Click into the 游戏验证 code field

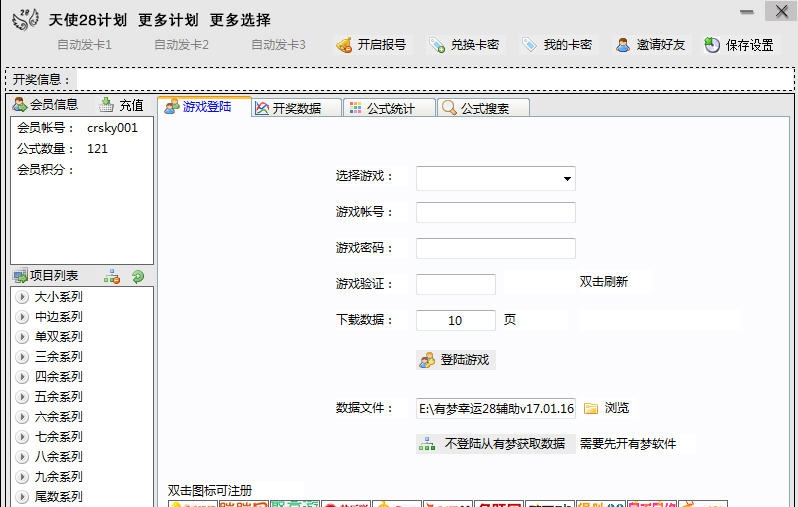[455, 284]
